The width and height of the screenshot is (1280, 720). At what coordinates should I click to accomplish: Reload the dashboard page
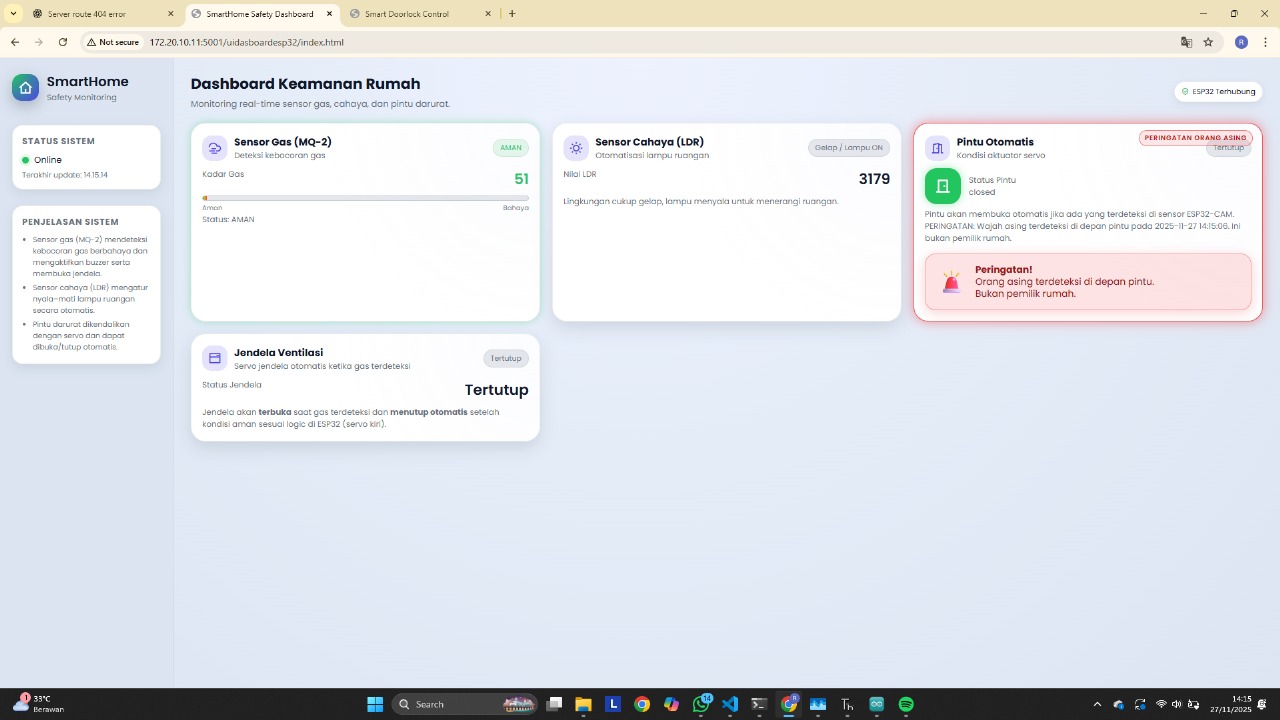(63, 42)
